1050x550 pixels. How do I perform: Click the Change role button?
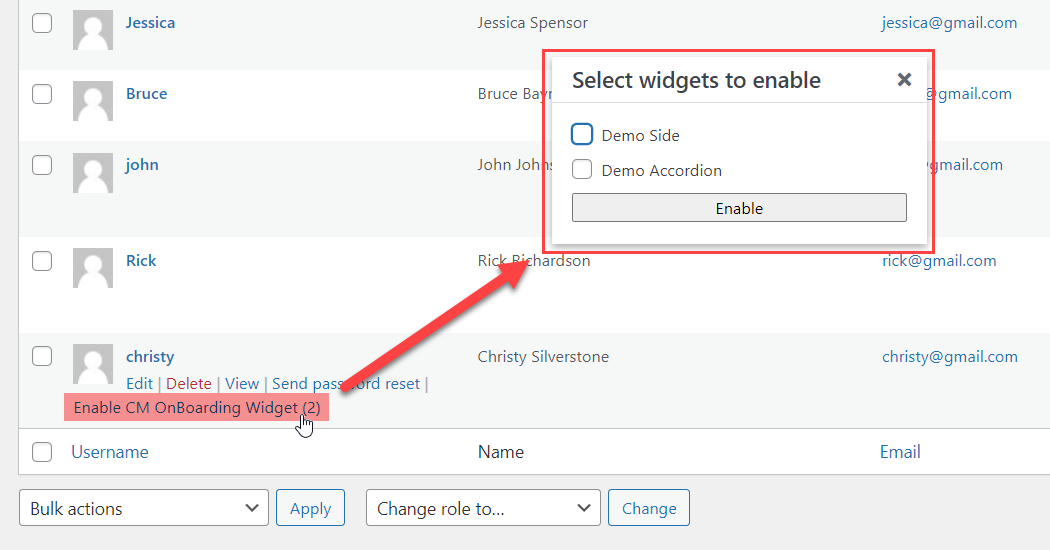(x=649, y=508)
